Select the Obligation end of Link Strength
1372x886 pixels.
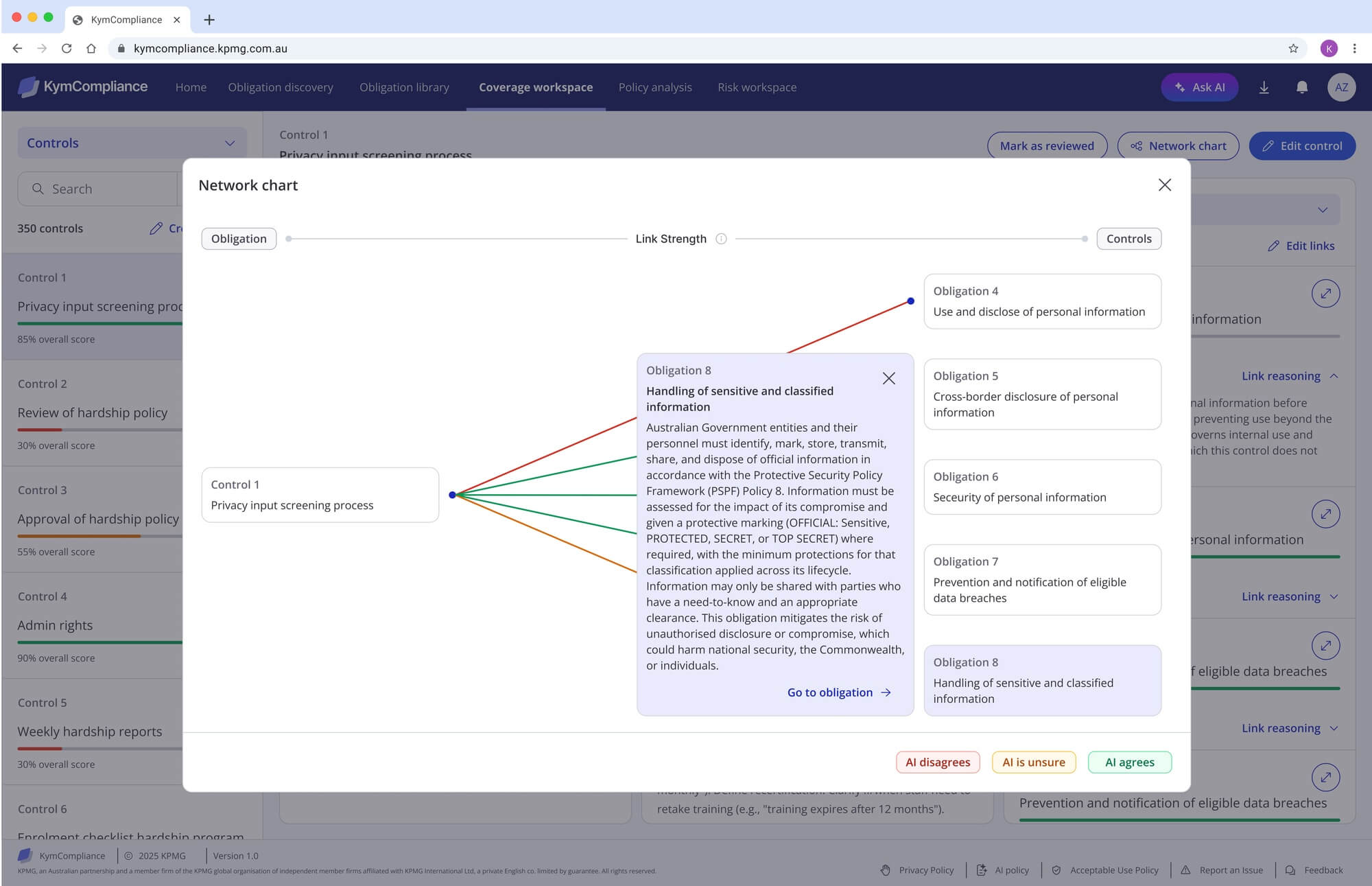[239, 239]
